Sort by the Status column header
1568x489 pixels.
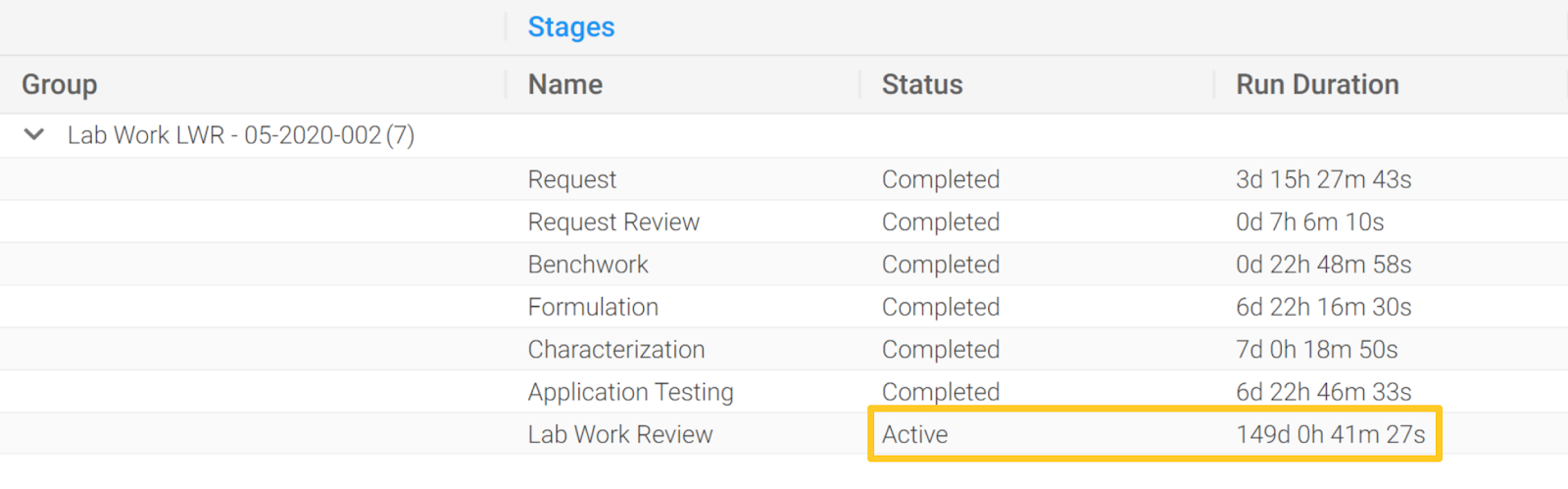tap(922, 84)
